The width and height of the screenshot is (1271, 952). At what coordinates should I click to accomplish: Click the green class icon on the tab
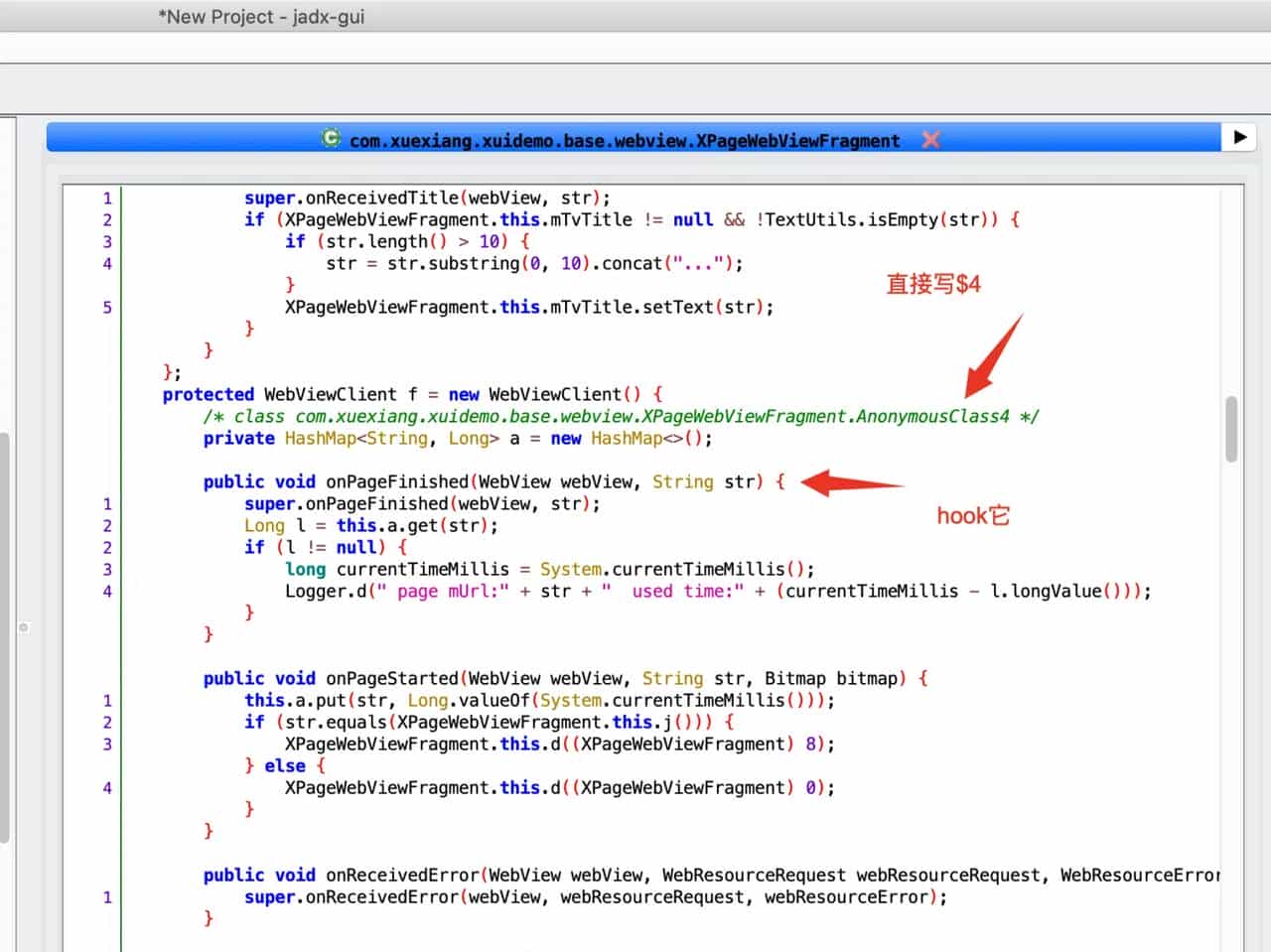[x=331, y=139]
